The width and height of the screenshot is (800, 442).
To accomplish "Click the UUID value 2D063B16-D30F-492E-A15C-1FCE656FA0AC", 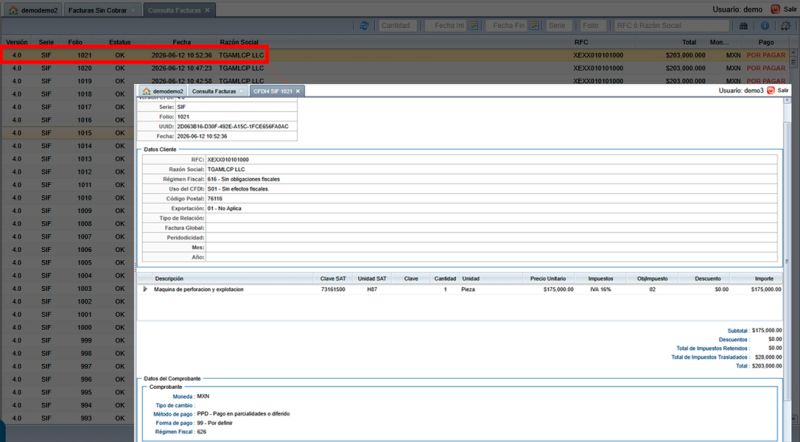I will [233, 127].
